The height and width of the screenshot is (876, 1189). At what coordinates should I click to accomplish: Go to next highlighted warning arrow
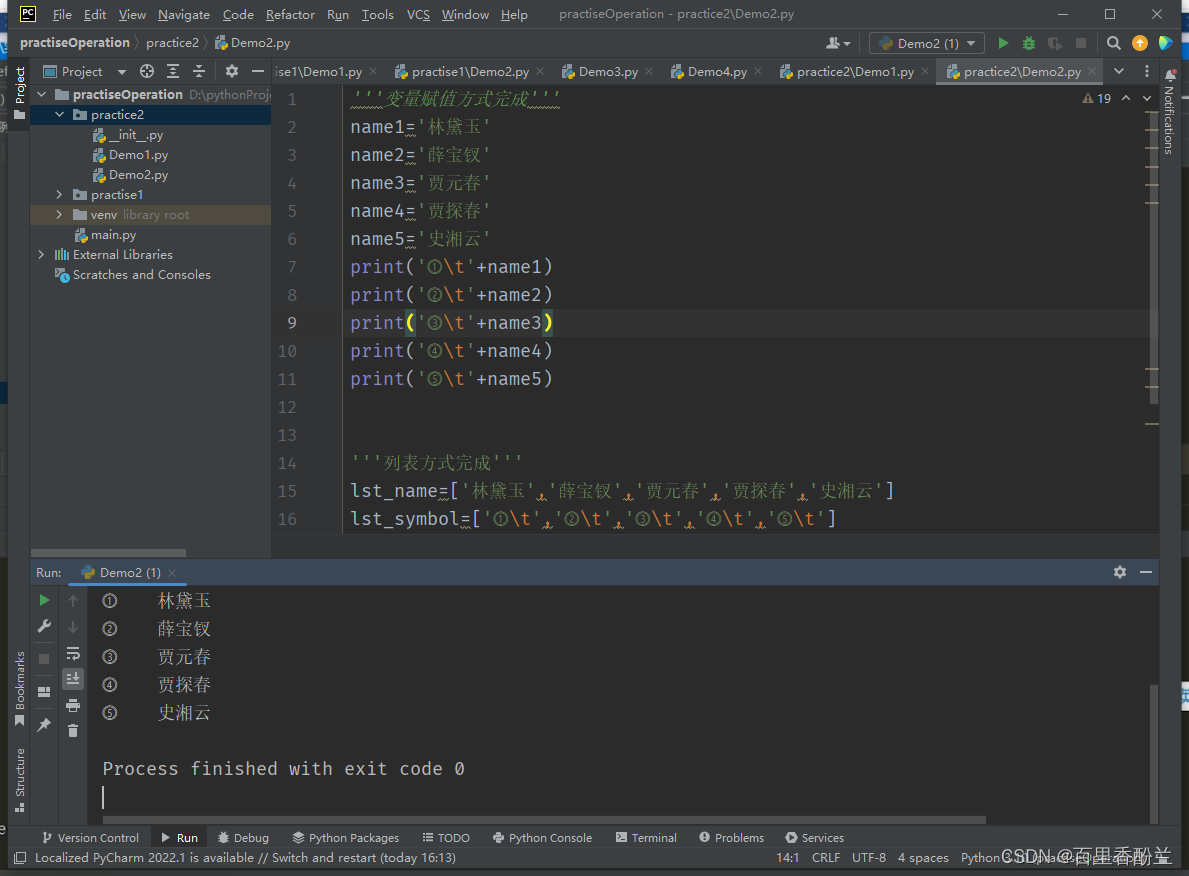click(x=1147, y=98)
